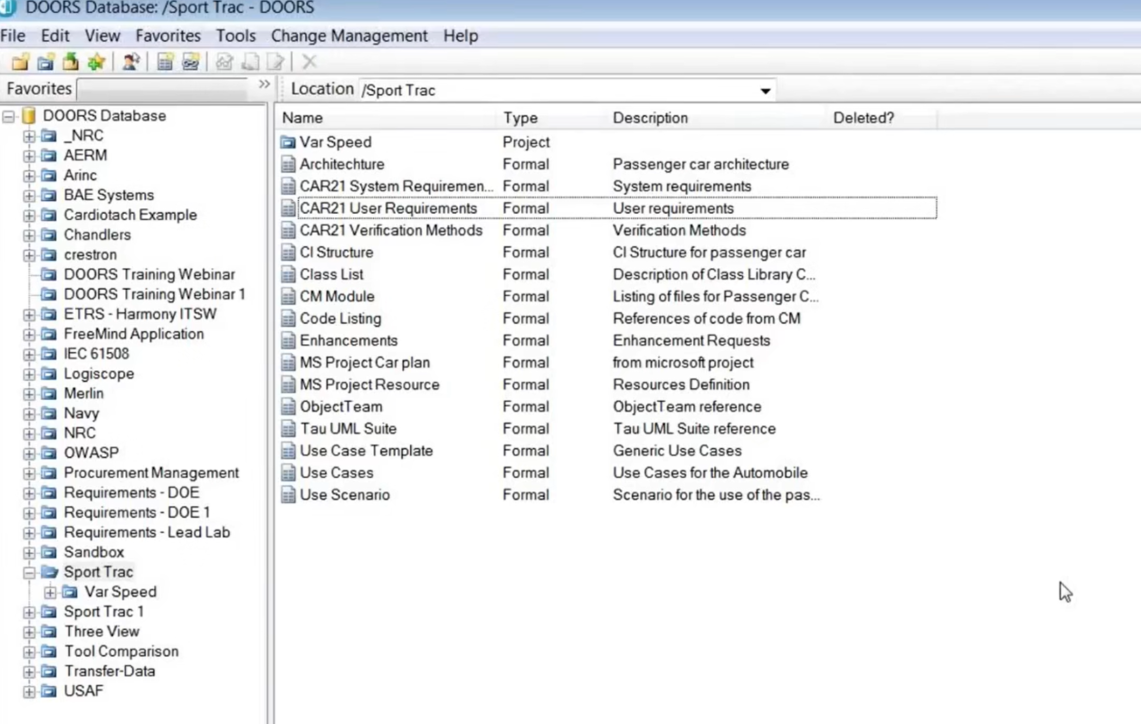Open the Tools menu

coord(236,36)
